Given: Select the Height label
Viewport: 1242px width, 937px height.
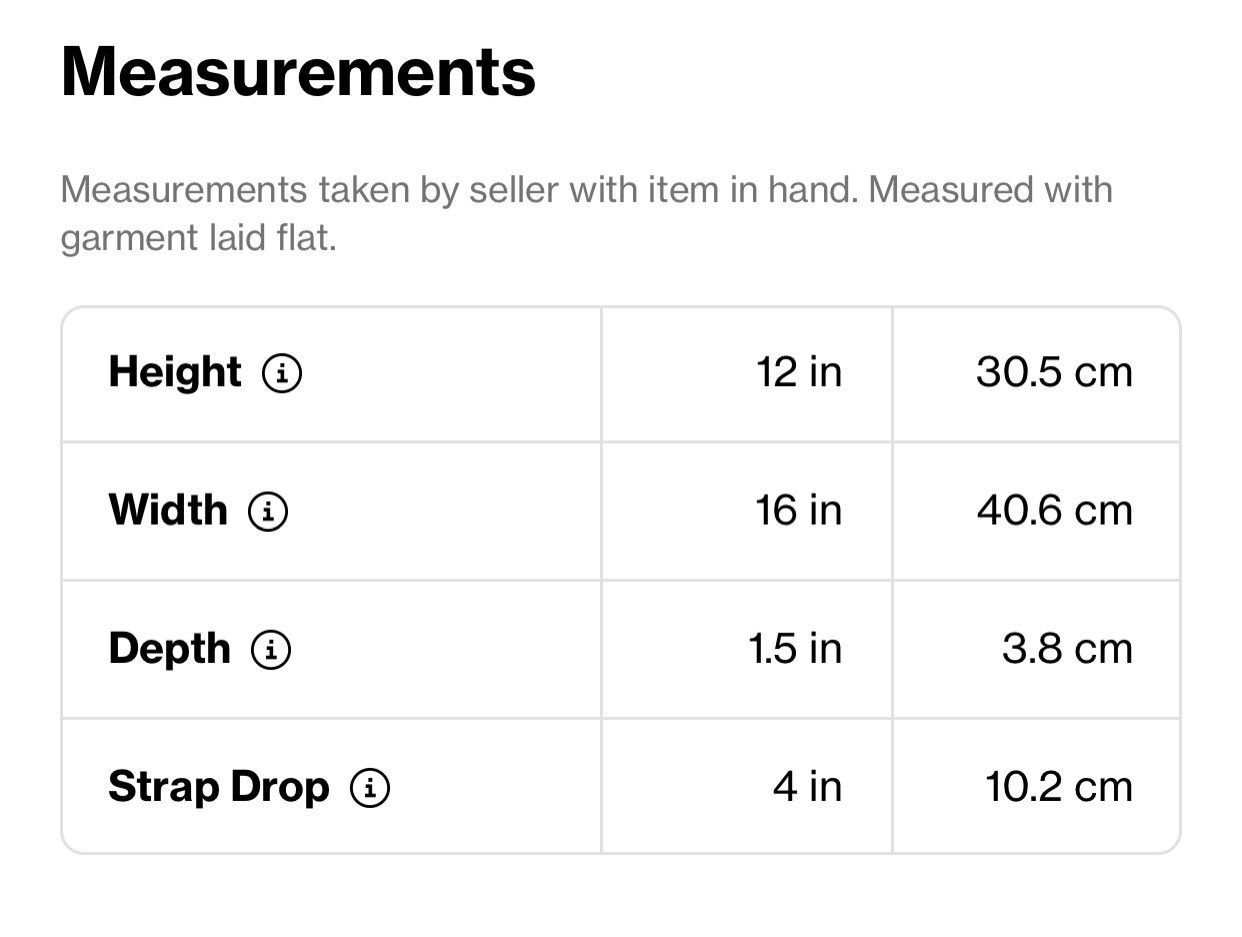Looking at the screenshot, I should click(x=174, y=373).
